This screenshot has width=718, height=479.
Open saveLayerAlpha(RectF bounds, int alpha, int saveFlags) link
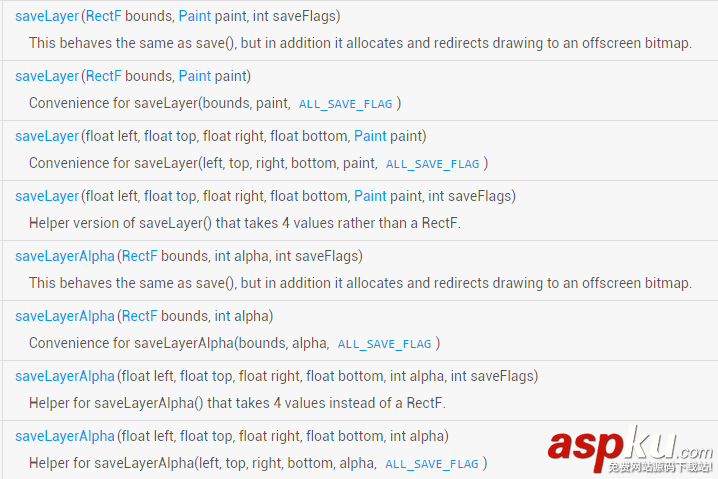(x=64, y=256)
